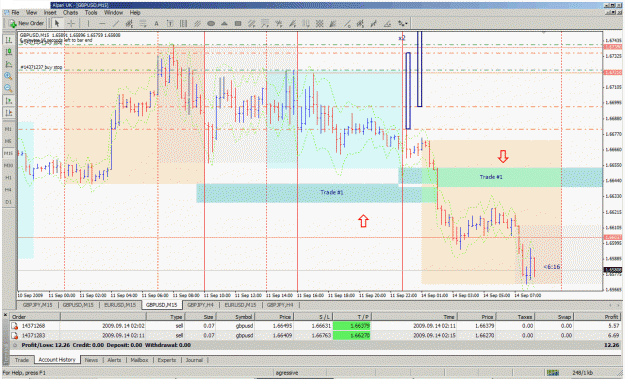Click the green T/P cell 1.66379

coord(352,326)
